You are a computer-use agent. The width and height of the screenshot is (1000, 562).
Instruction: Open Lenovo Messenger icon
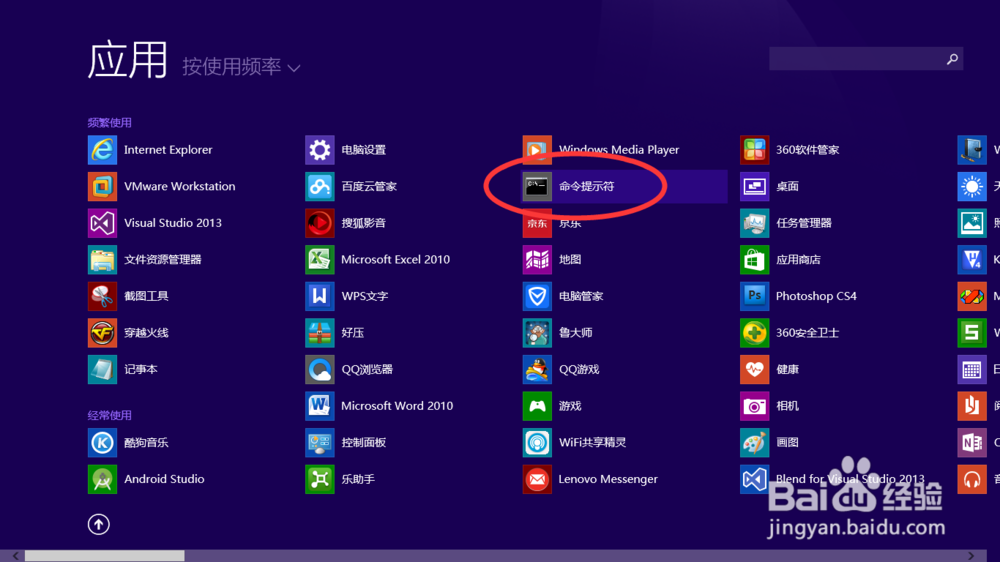(x=537, y=479)
